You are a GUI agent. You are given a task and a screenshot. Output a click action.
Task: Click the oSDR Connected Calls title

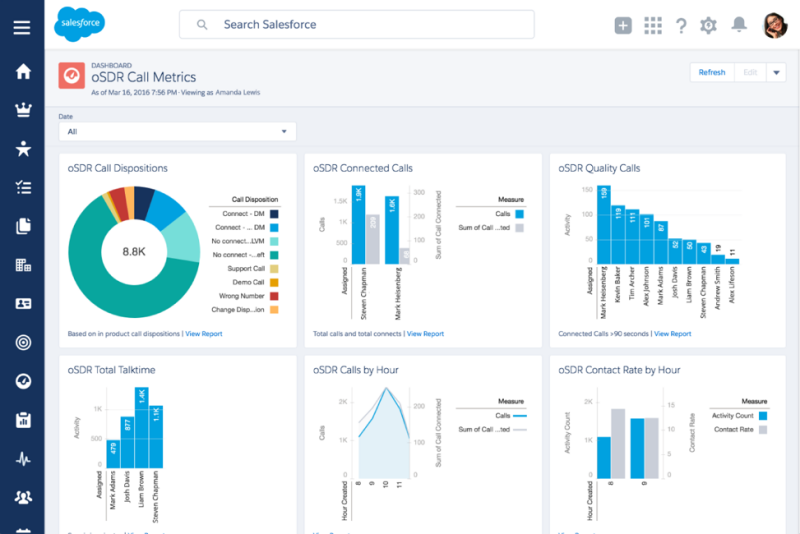363,168
